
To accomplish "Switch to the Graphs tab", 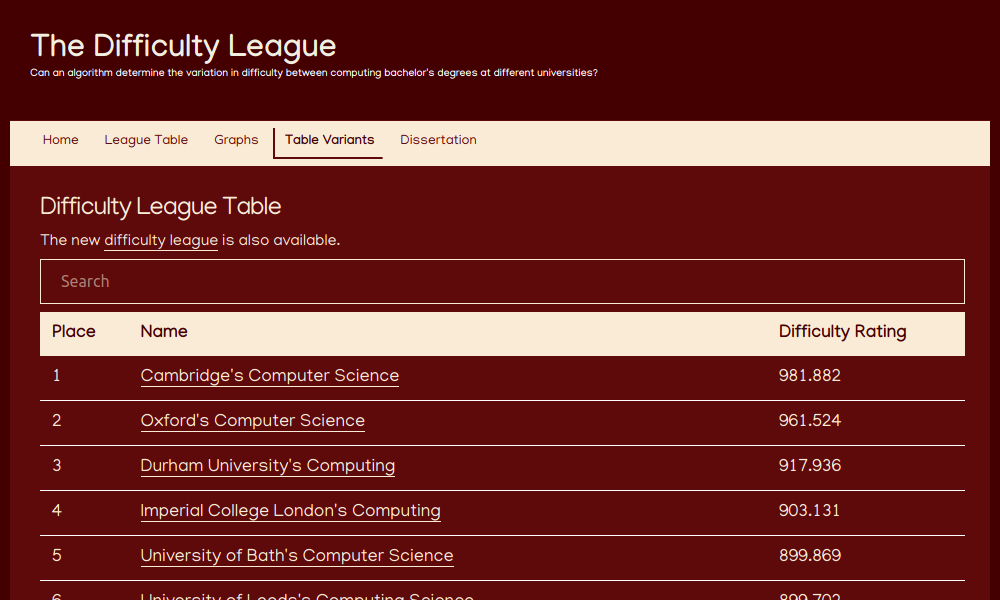I will tap(236, 140).
